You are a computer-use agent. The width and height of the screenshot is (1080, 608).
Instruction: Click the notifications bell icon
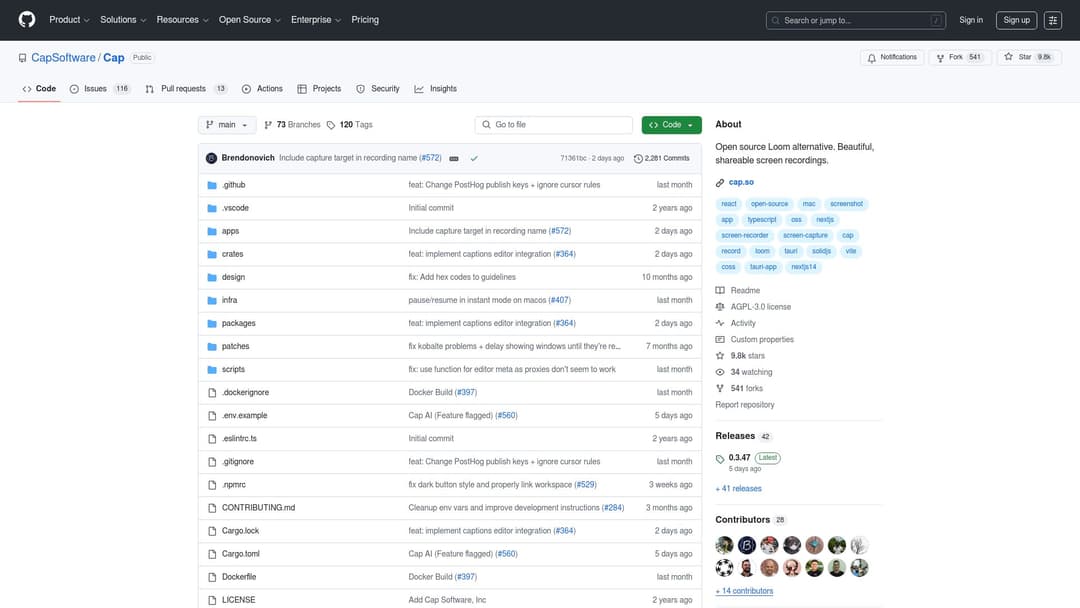871,58
